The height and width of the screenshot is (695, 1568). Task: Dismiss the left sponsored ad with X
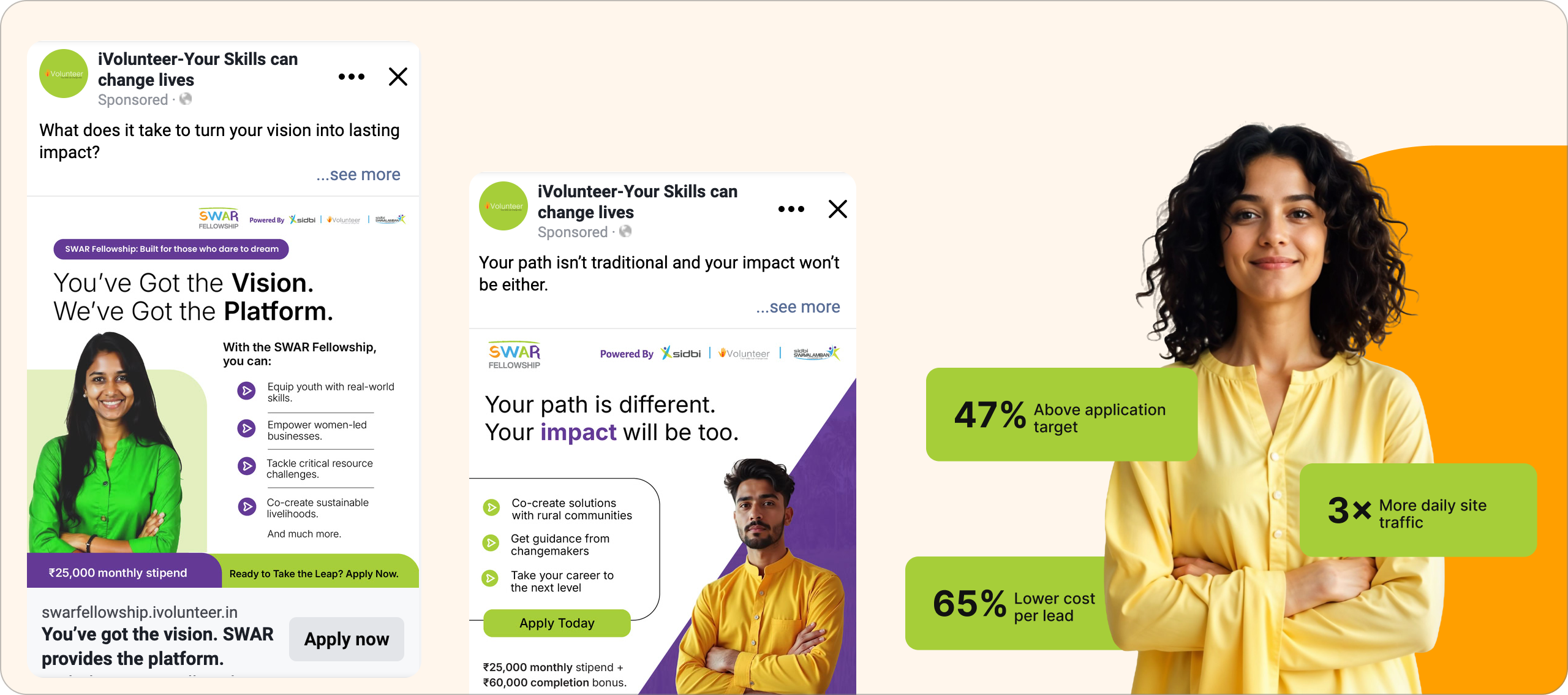point(398,77)
